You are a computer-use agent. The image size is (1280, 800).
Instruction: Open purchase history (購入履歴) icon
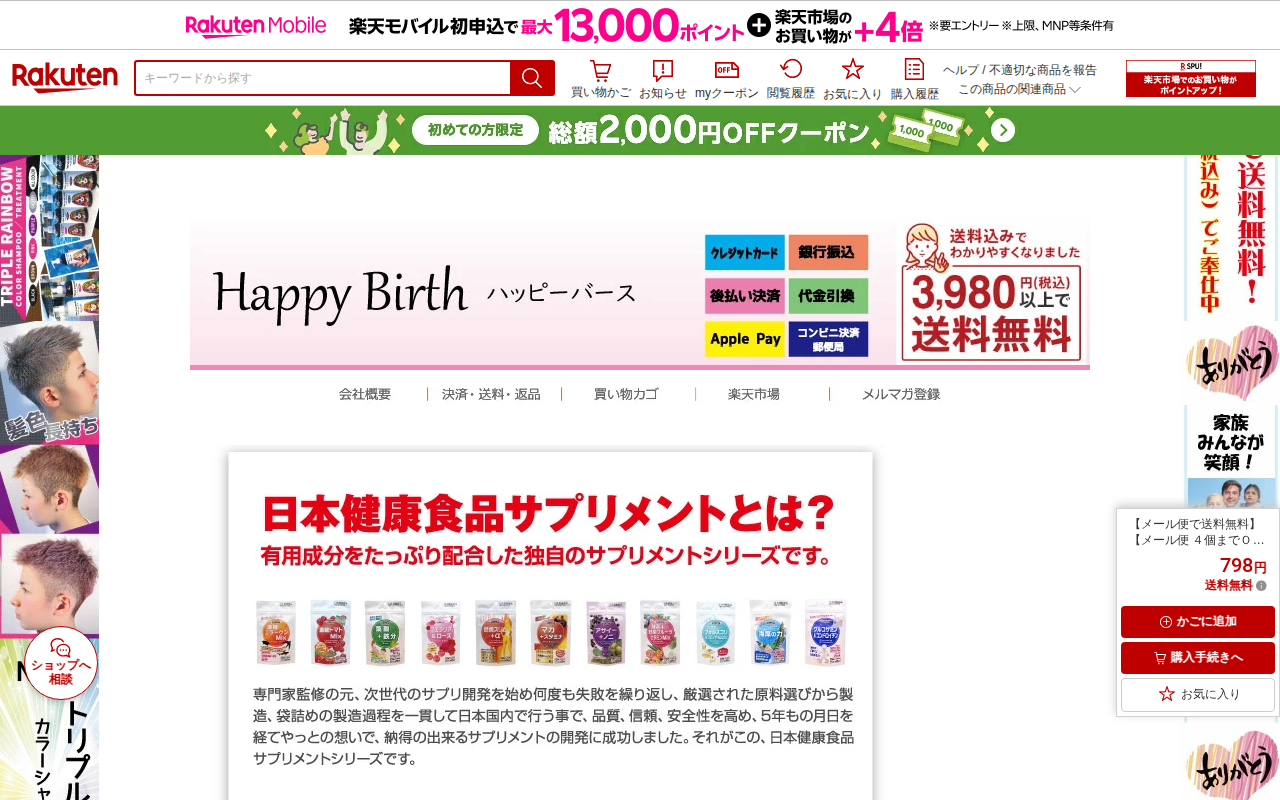(914, 80)
